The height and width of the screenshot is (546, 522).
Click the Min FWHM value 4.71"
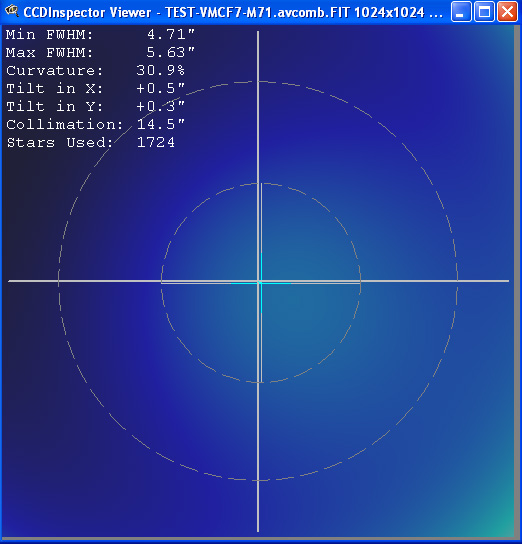[x=171, y=35]
